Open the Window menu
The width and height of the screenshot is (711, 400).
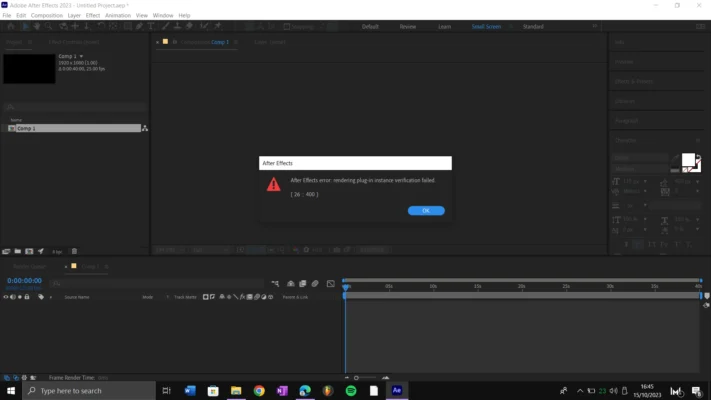[x=163, y=15]
